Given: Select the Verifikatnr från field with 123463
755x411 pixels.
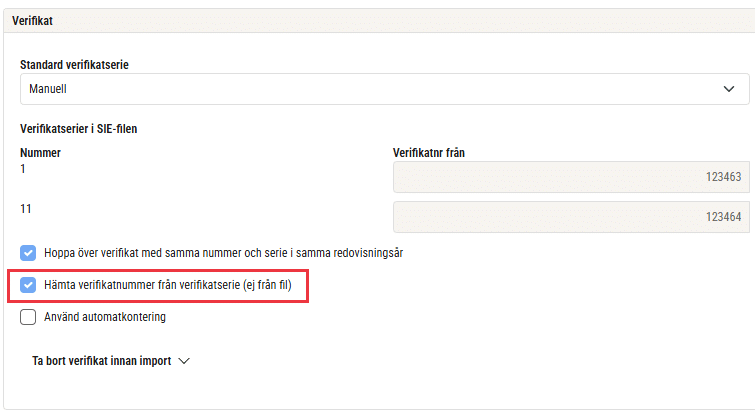Looking at the screenshot, I should pyautogui.click(x=571, y=177).
